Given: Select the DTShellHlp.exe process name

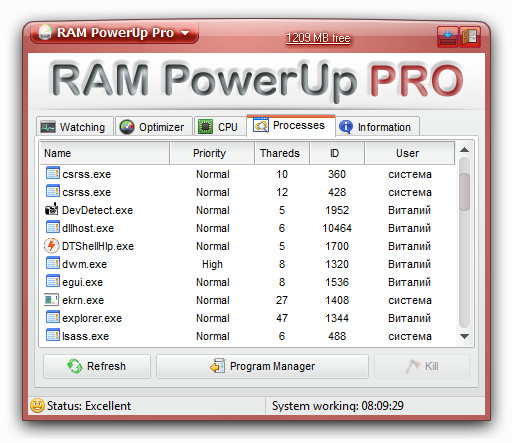Looking at the screenshot, I should point(98,246).
